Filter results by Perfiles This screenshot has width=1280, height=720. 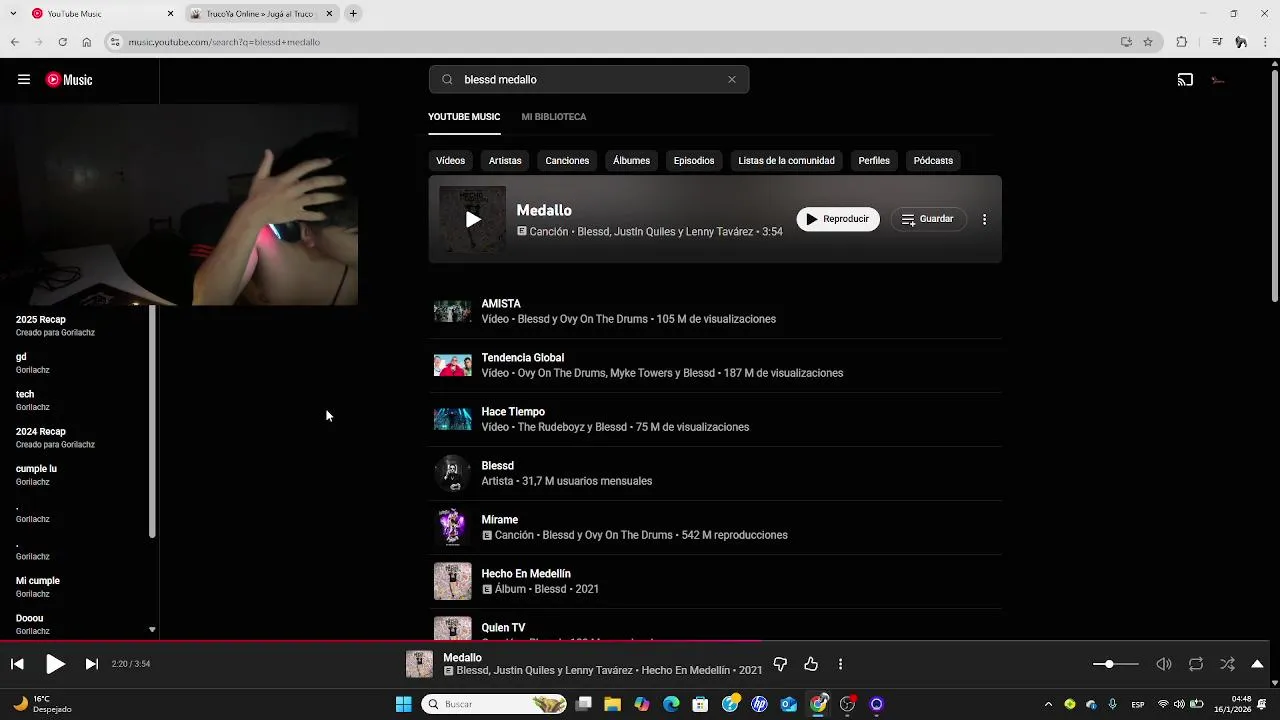(874, 160)
